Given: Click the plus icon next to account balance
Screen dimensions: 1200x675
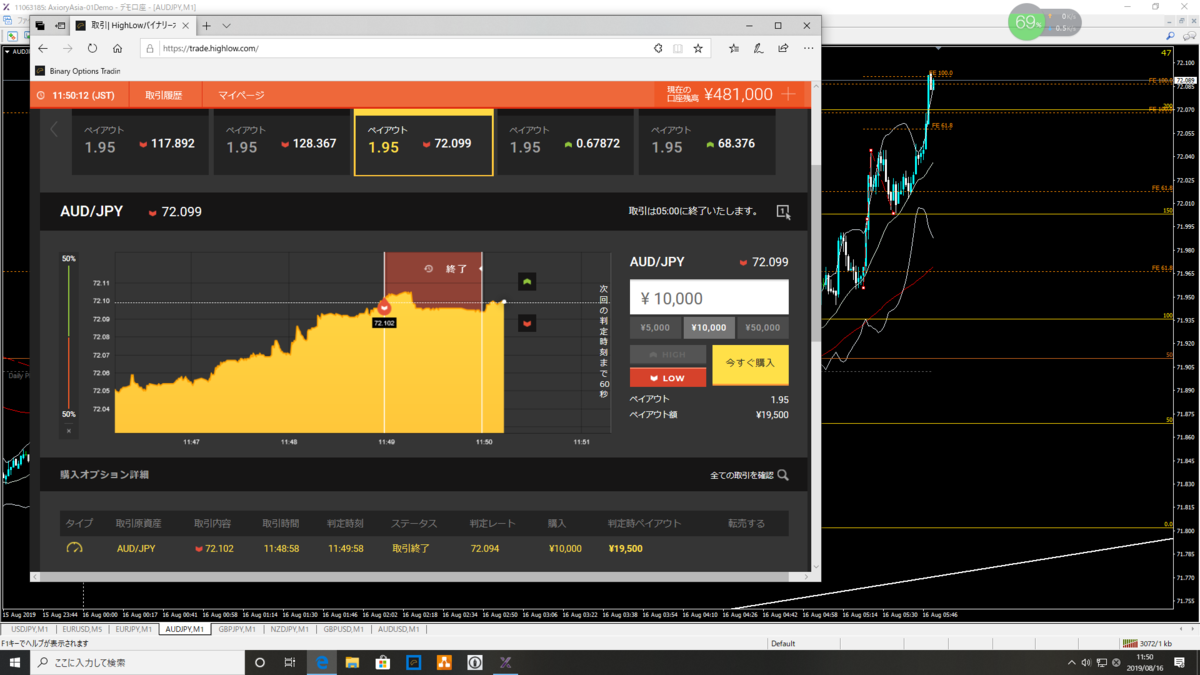Looking at the screenshot, I should [789, 94].
